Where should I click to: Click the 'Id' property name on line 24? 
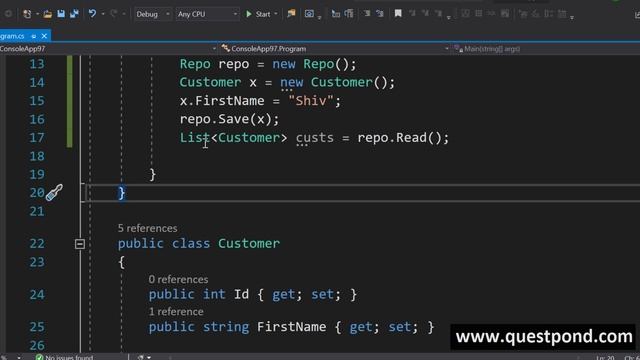click(241, 294)
